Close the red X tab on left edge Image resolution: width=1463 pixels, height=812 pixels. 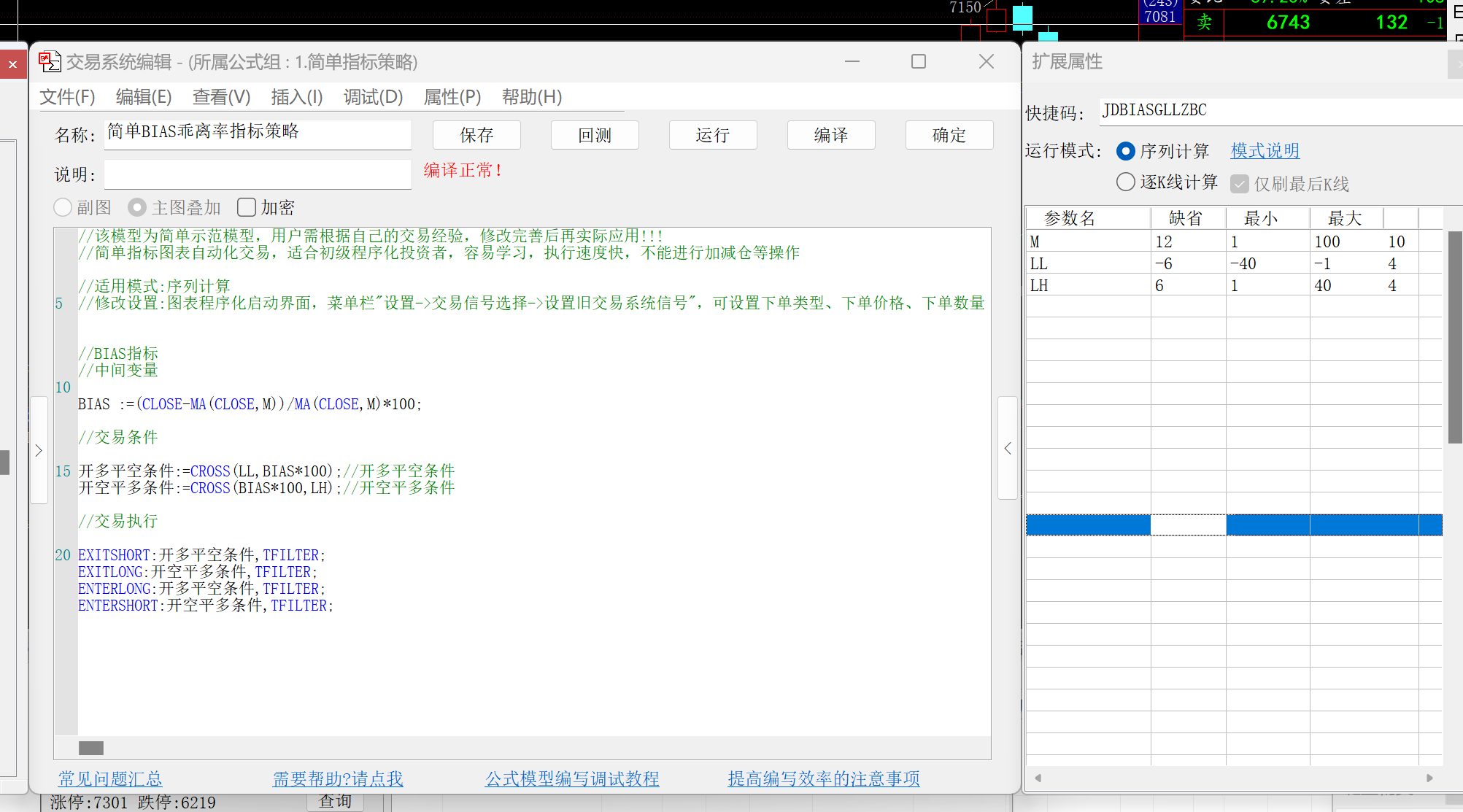point(12,64)
